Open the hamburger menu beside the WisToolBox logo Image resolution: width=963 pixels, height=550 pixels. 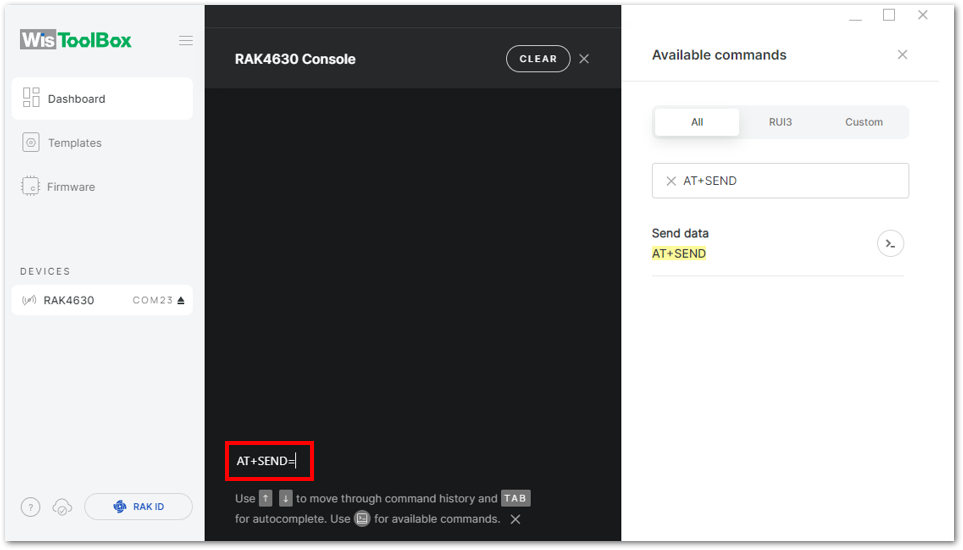(185, 41)
